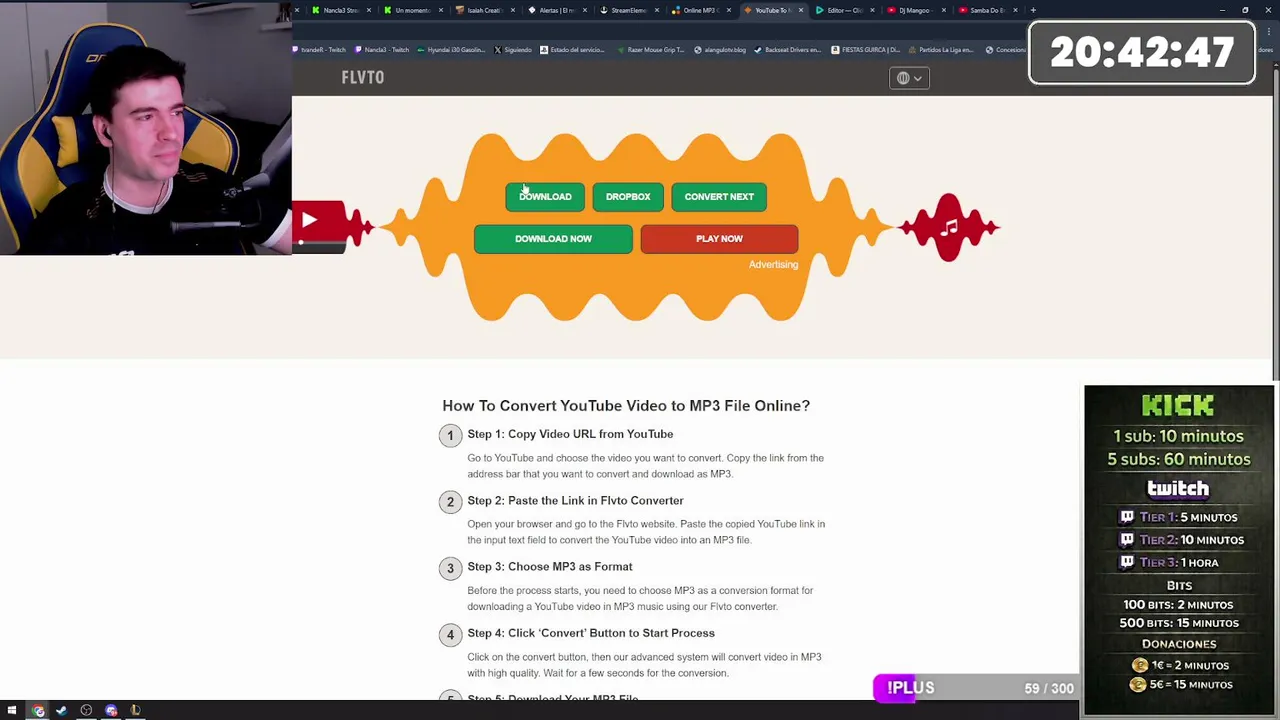Open the Siguiendo X bookmark
The height and width of the screenshot is (720, 1280).
514,50
